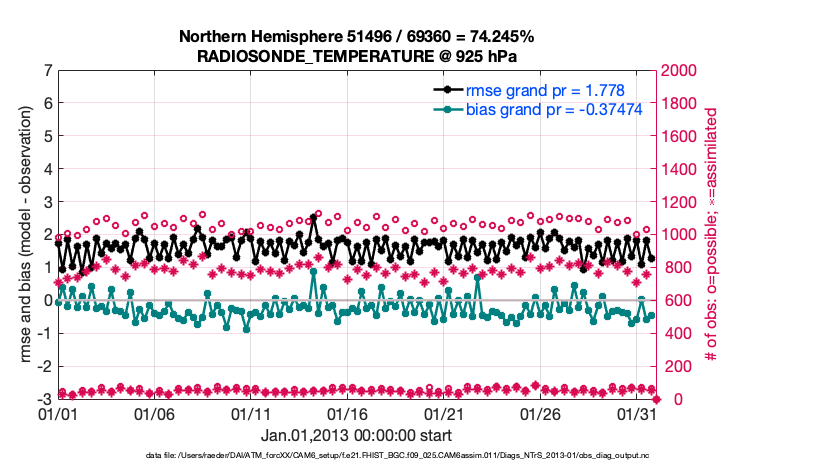830x470 pixels.
Task: Click the left y-axis tick label -3
Action: tap(44, 400)
